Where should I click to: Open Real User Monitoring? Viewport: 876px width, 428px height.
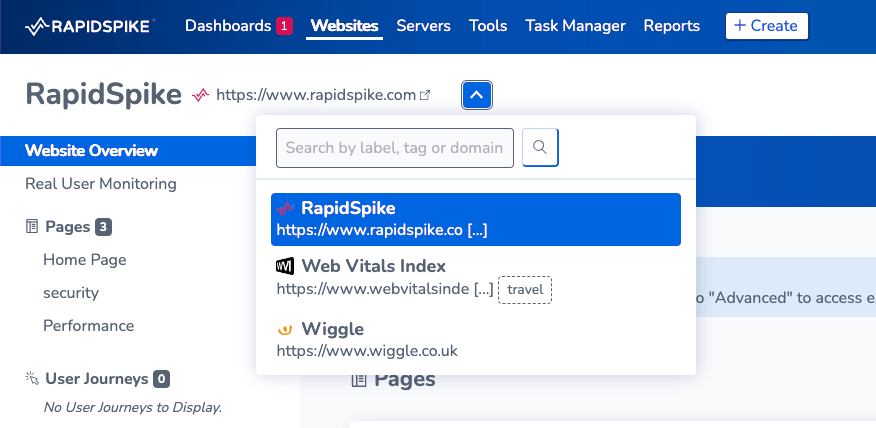(101, 184)
